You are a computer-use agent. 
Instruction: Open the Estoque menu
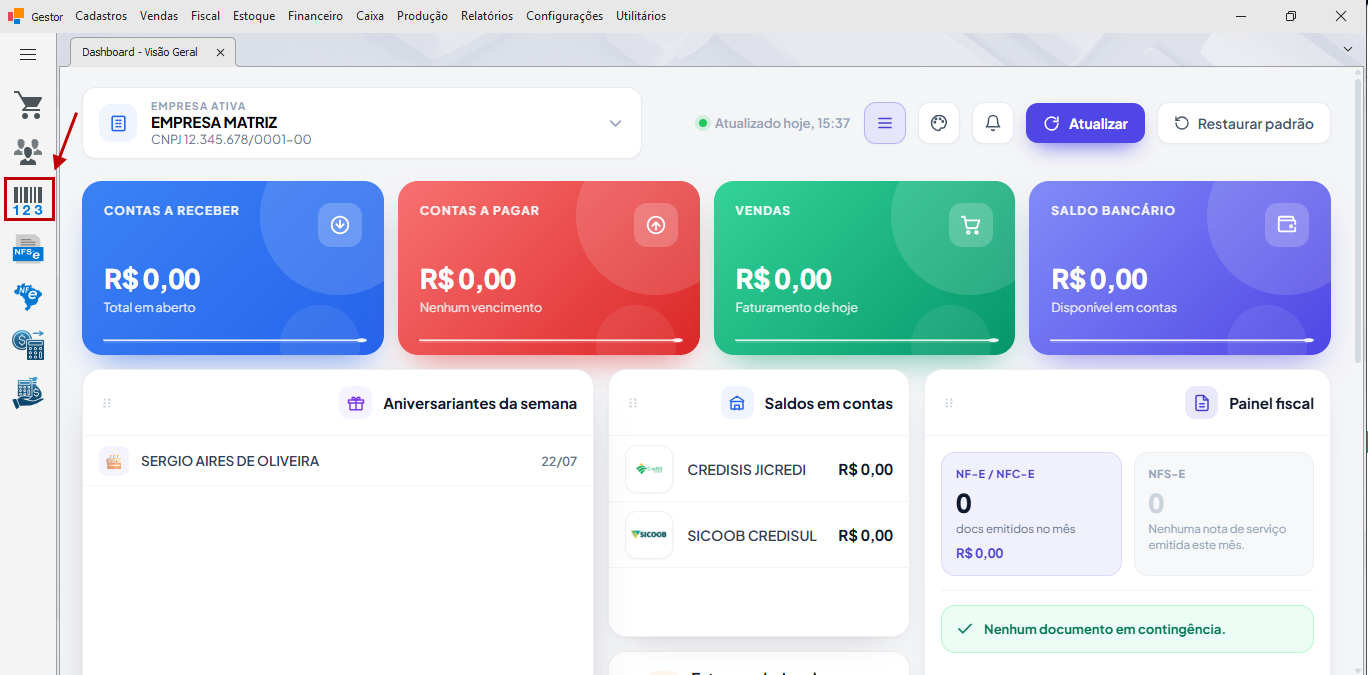tap(254, 16)
